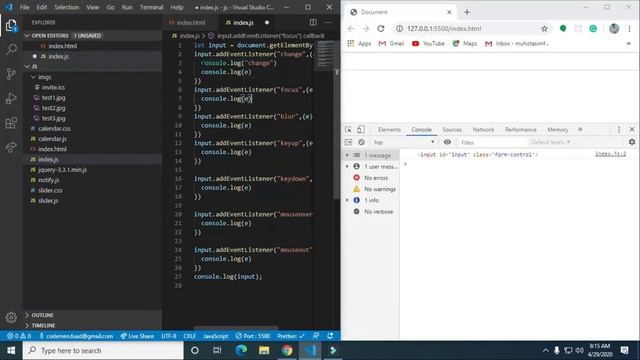Click Chrome address bar URL
The width and height of the screenshot is (640, 360).
(x=444, y=29)
